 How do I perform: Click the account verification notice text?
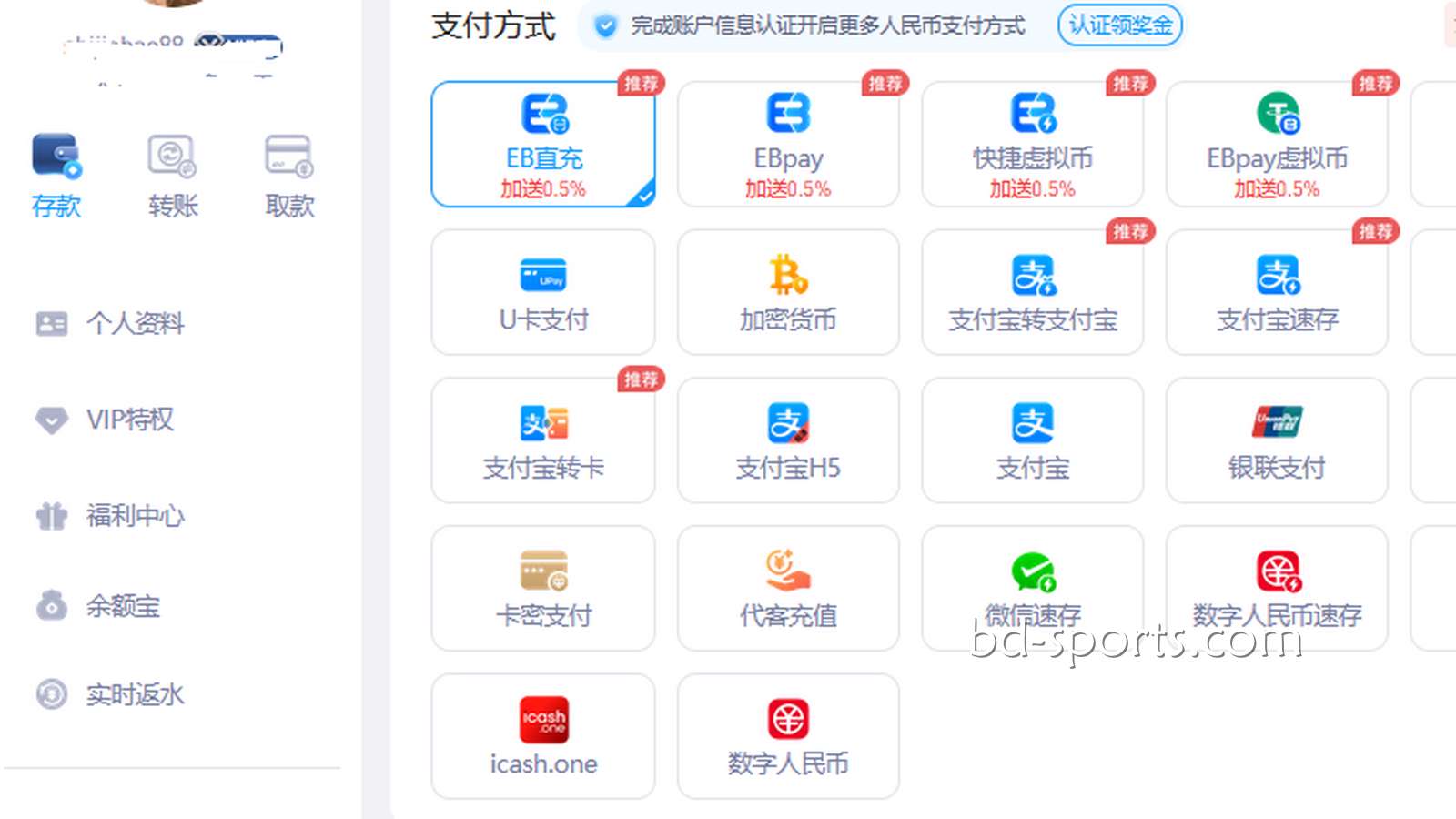click(x=827, y=25)
